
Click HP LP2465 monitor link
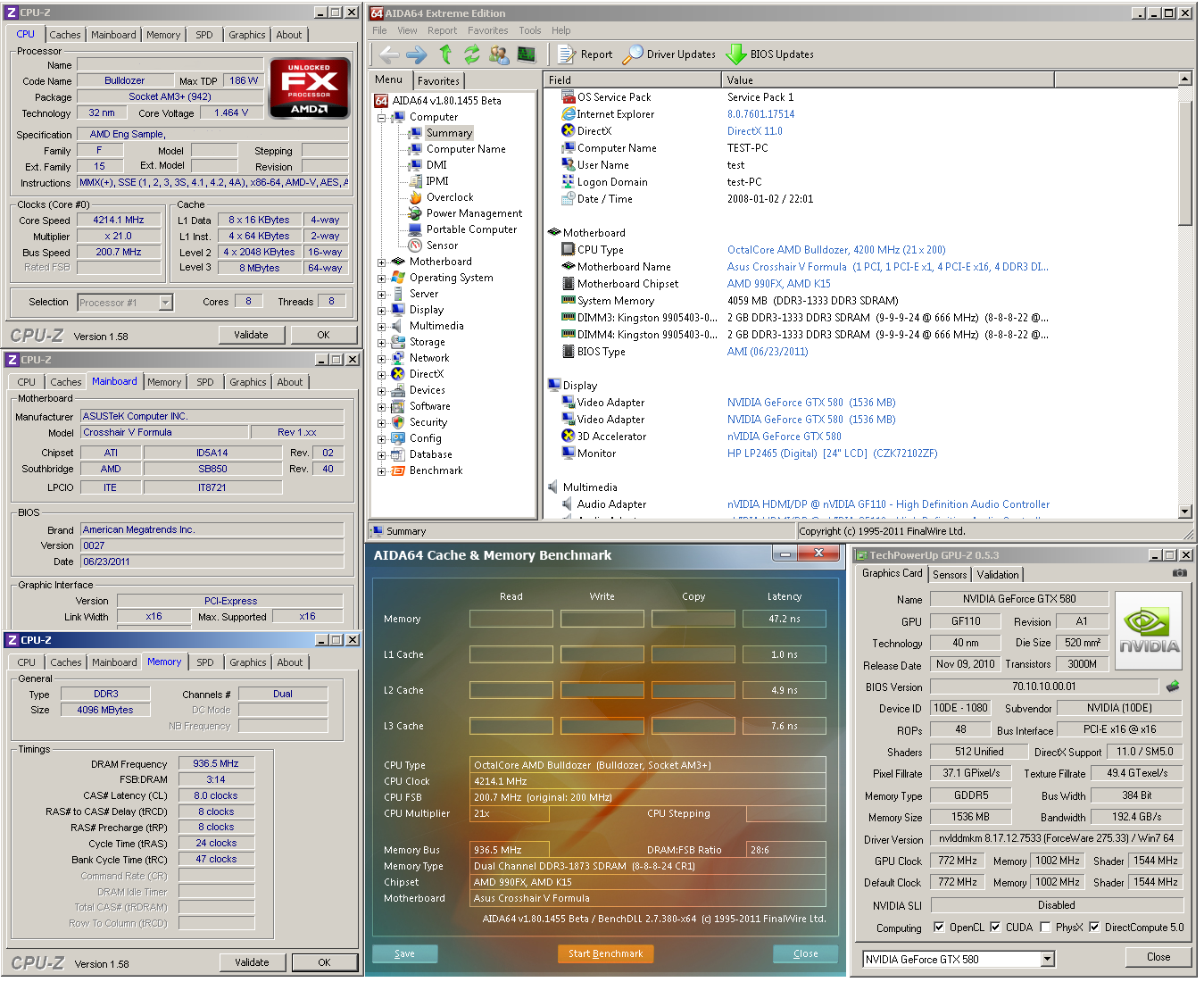point(832,454)
